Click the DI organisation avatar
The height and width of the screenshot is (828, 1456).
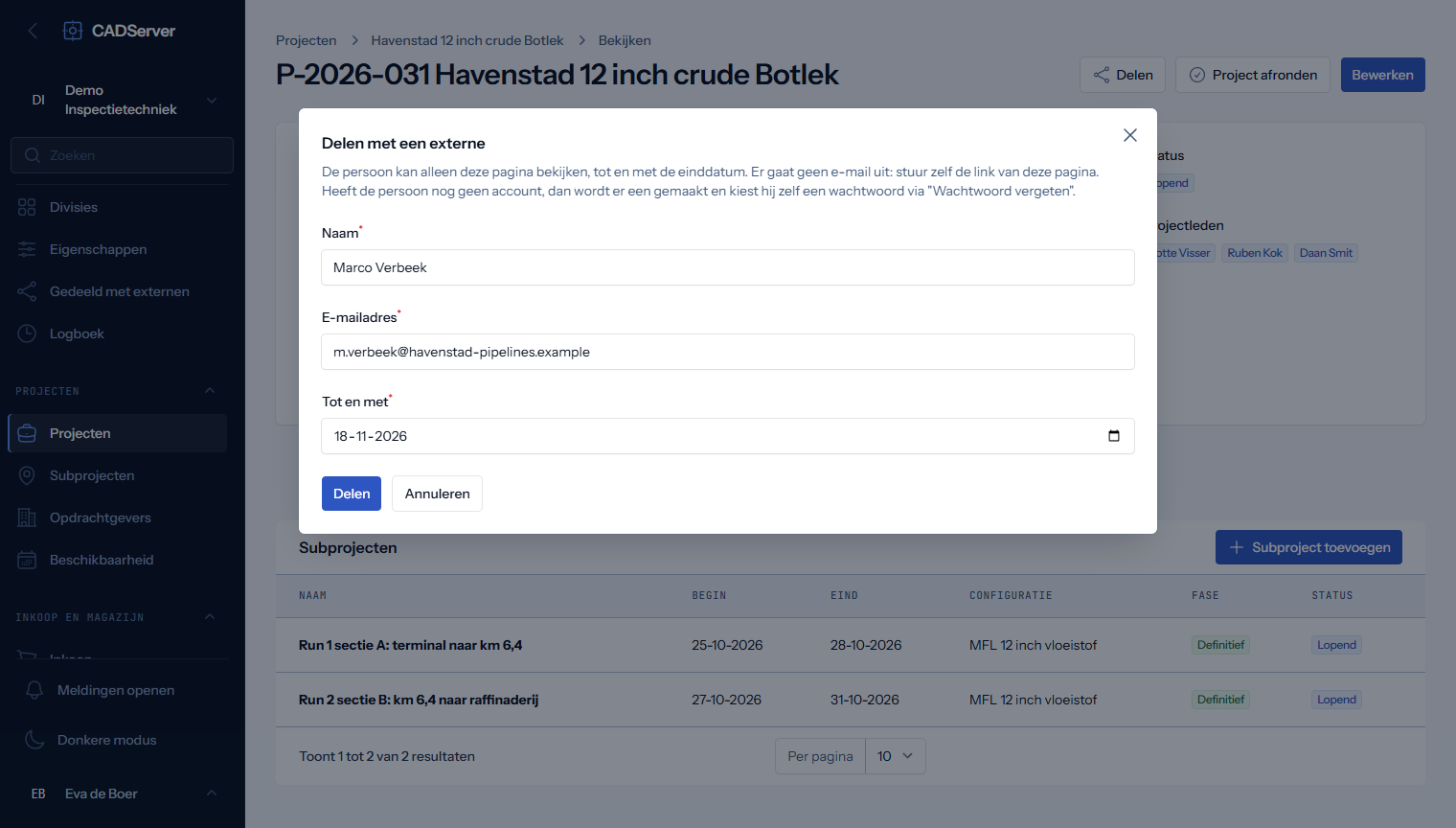click(x=38, y=100)
